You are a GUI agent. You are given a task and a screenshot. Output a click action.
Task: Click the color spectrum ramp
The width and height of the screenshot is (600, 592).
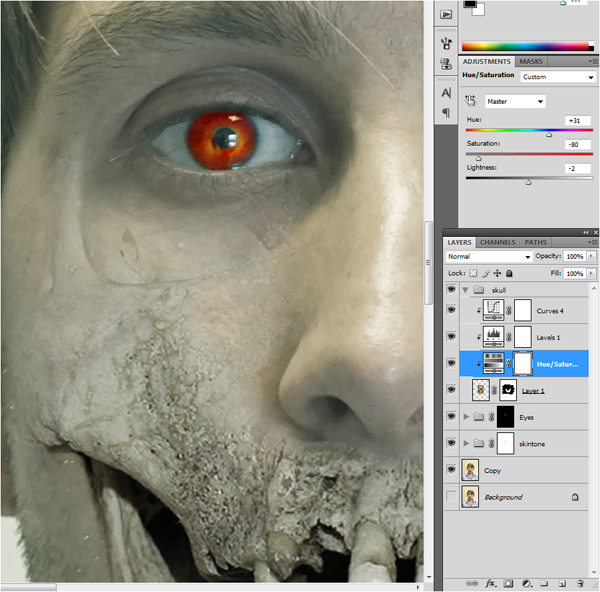[x=527, y=46]
